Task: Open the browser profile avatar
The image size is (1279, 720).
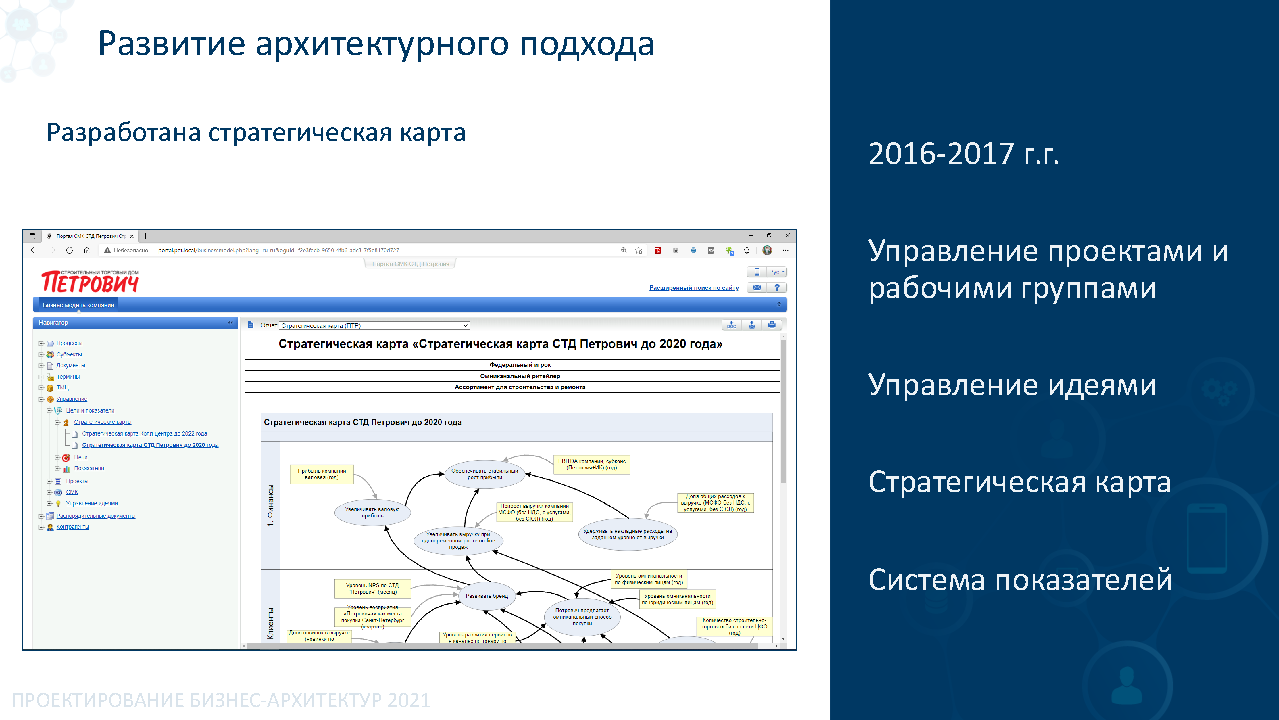Action: pyautogui.click(x=767, y=250)
